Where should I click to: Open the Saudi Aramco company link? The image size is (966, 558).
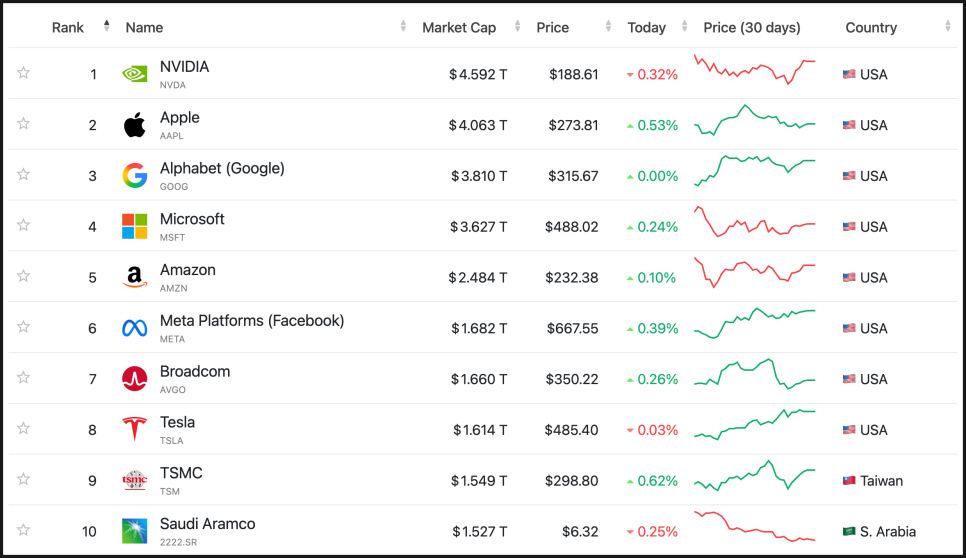(207, 524)
